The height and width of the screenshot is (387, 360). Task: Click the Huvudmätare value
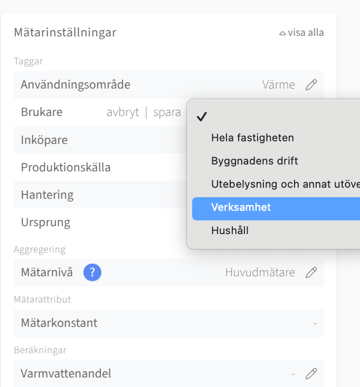260,272
